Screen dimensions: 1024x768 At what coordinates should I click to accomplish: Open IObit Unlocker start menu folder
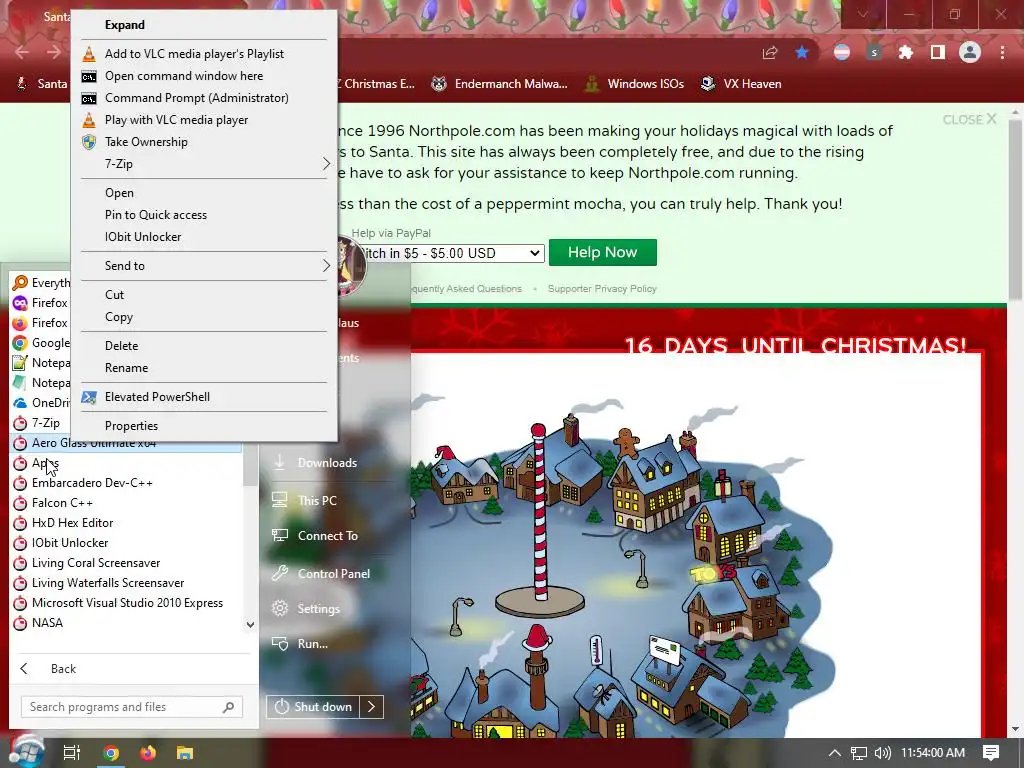tap(70, 543)
